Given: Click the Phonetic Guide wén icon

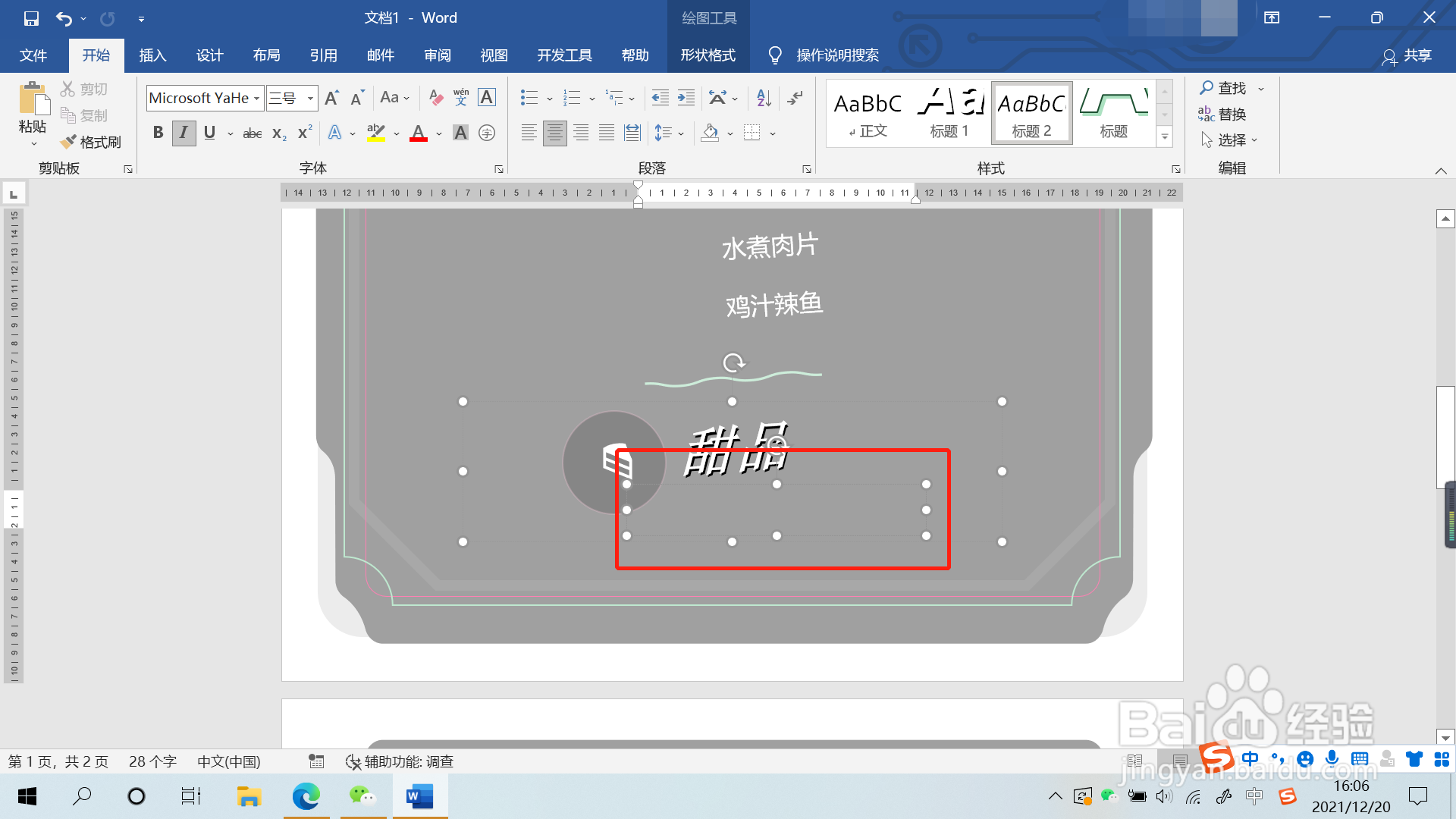Looking at the screenshot, I should pyautogui.click(x=461, y=98).
